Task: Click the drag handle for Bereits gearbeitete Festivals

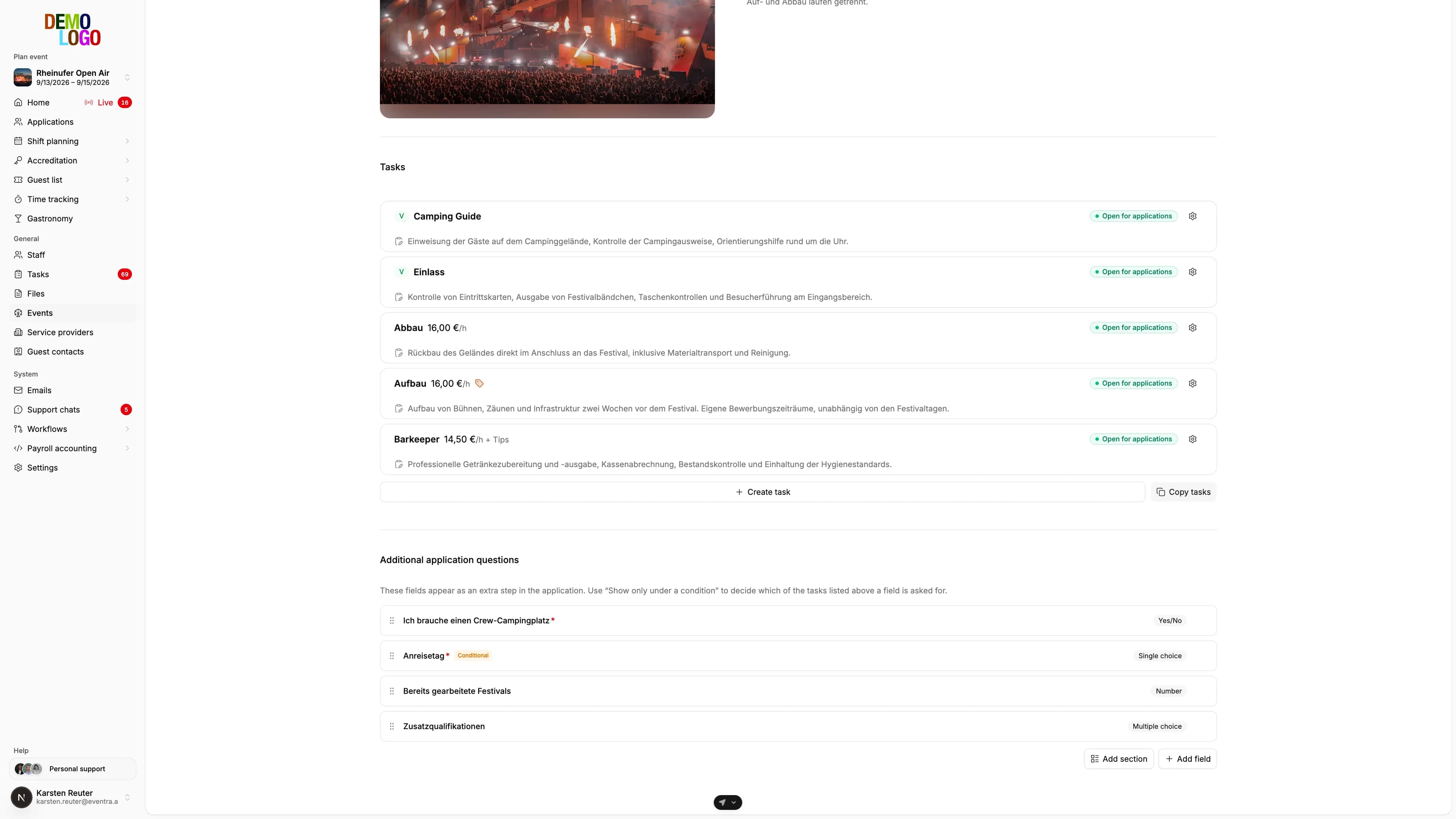Action: click(392, 691)
